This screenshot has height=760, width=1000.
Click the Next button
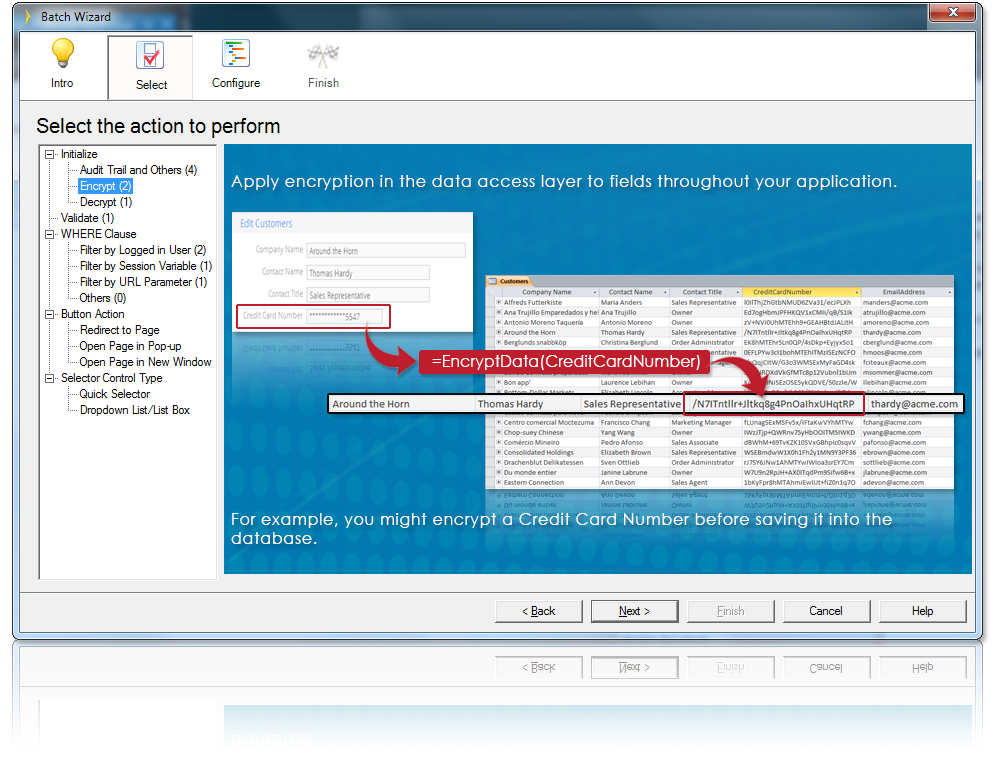pyautogui.click(x=634, y=611)
